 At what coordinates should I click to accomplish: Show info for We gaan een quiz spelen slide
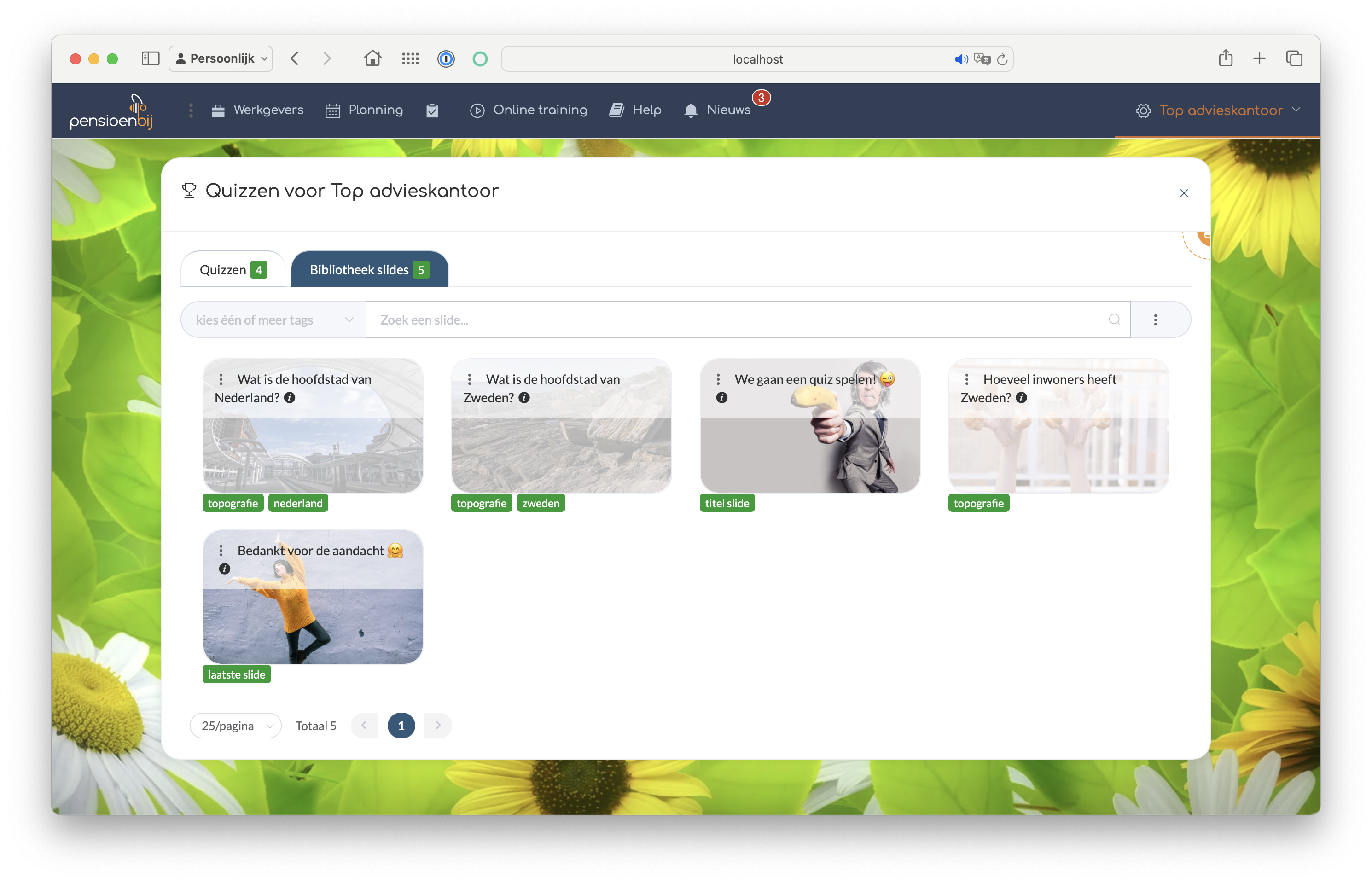[x=721, y=397]
